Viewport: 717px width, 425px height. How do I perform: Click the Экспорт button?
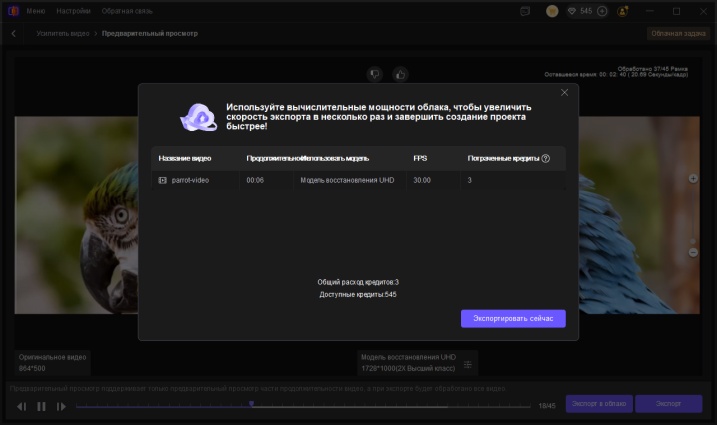[x=669, y=404]
